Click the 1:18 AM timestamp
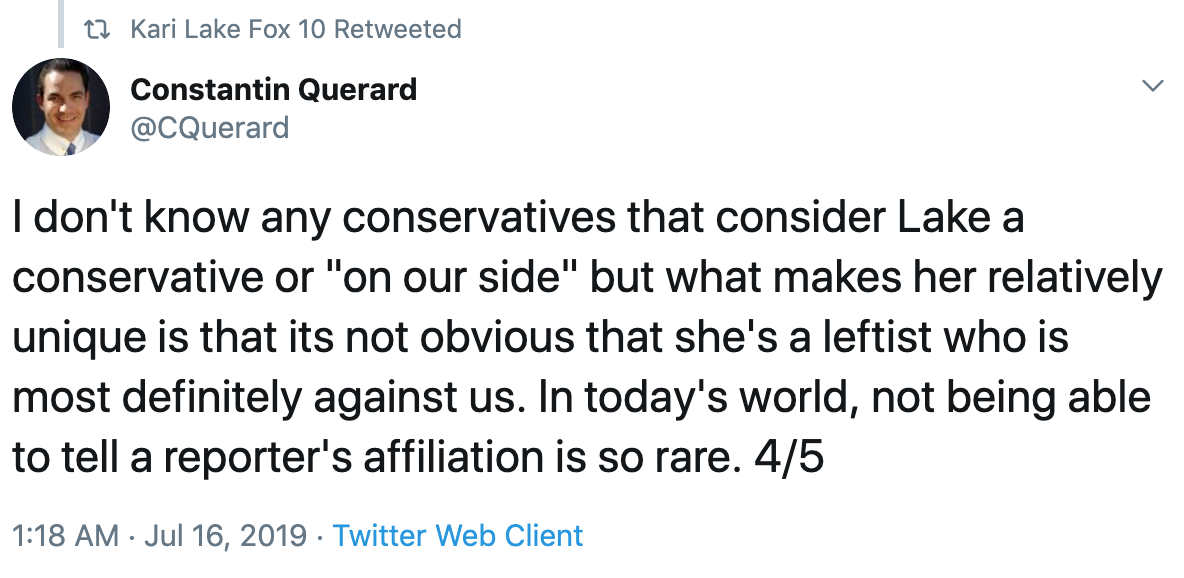 pos(66,536)
